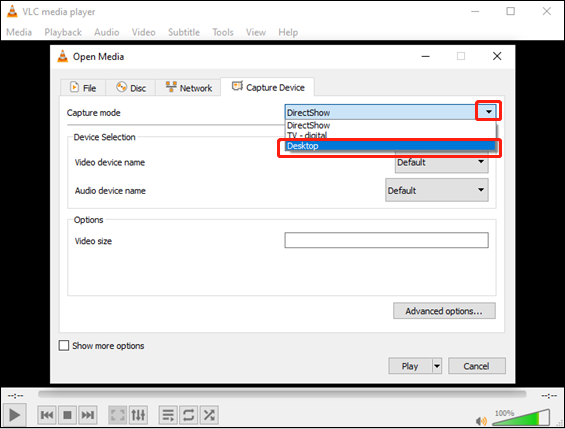Image resolution: width=565 pixels, height=429 pixels.
Task: Click the cone icon in Open Media dialog
Action: (x=63, y=56)
